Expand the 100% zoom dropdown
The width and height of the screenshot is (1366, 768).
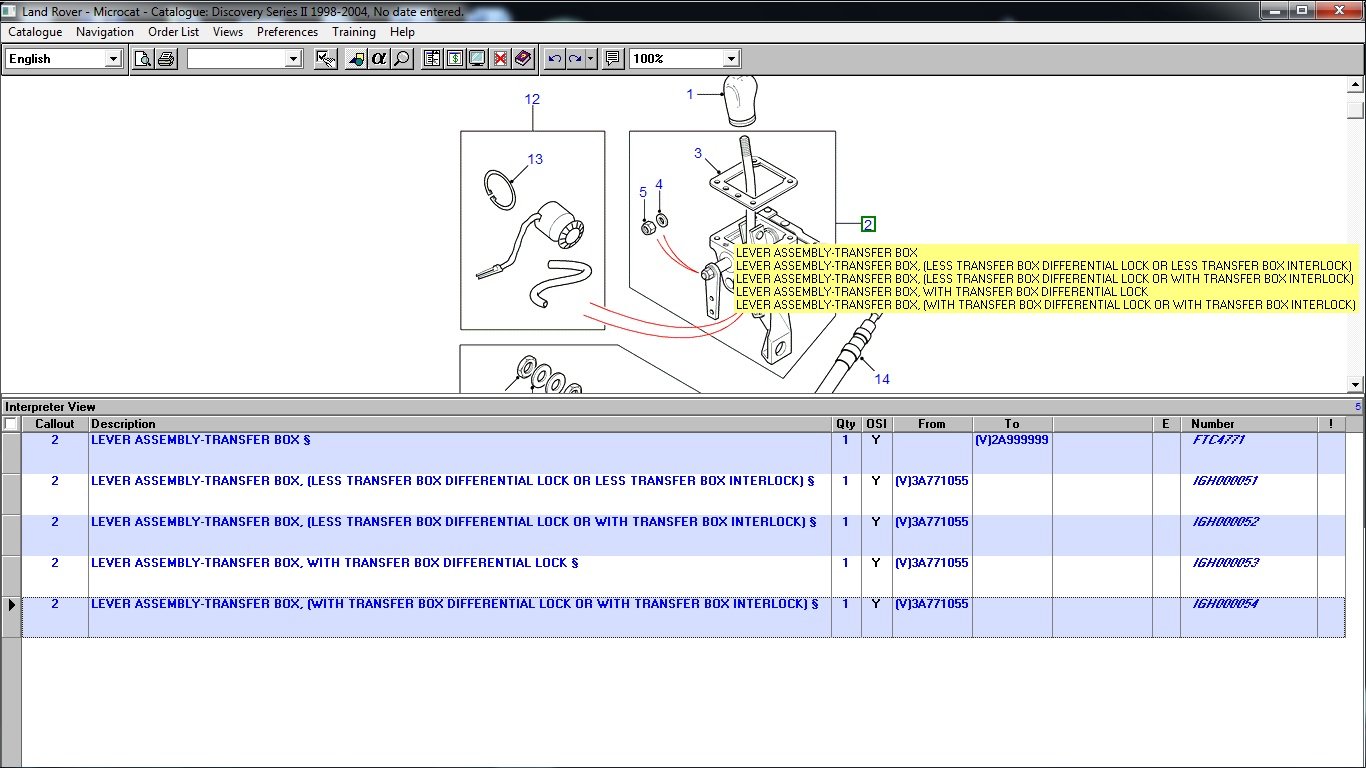(731, 59)
